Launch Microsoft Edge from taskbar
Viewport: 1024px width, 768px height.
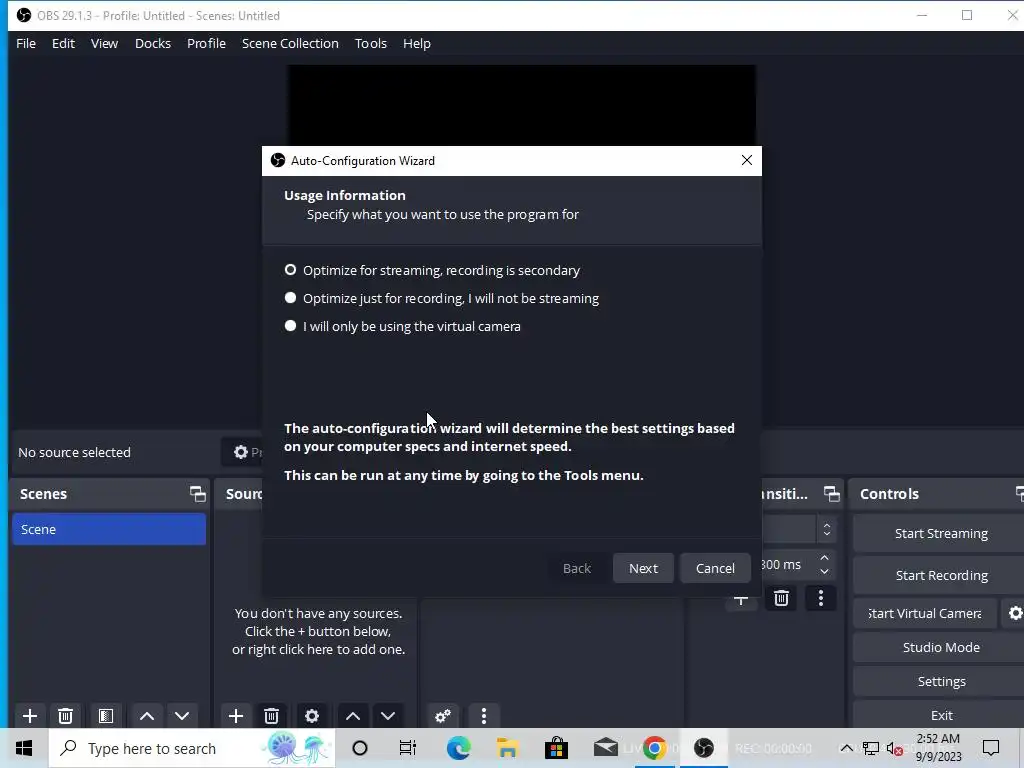pos(458,748)
